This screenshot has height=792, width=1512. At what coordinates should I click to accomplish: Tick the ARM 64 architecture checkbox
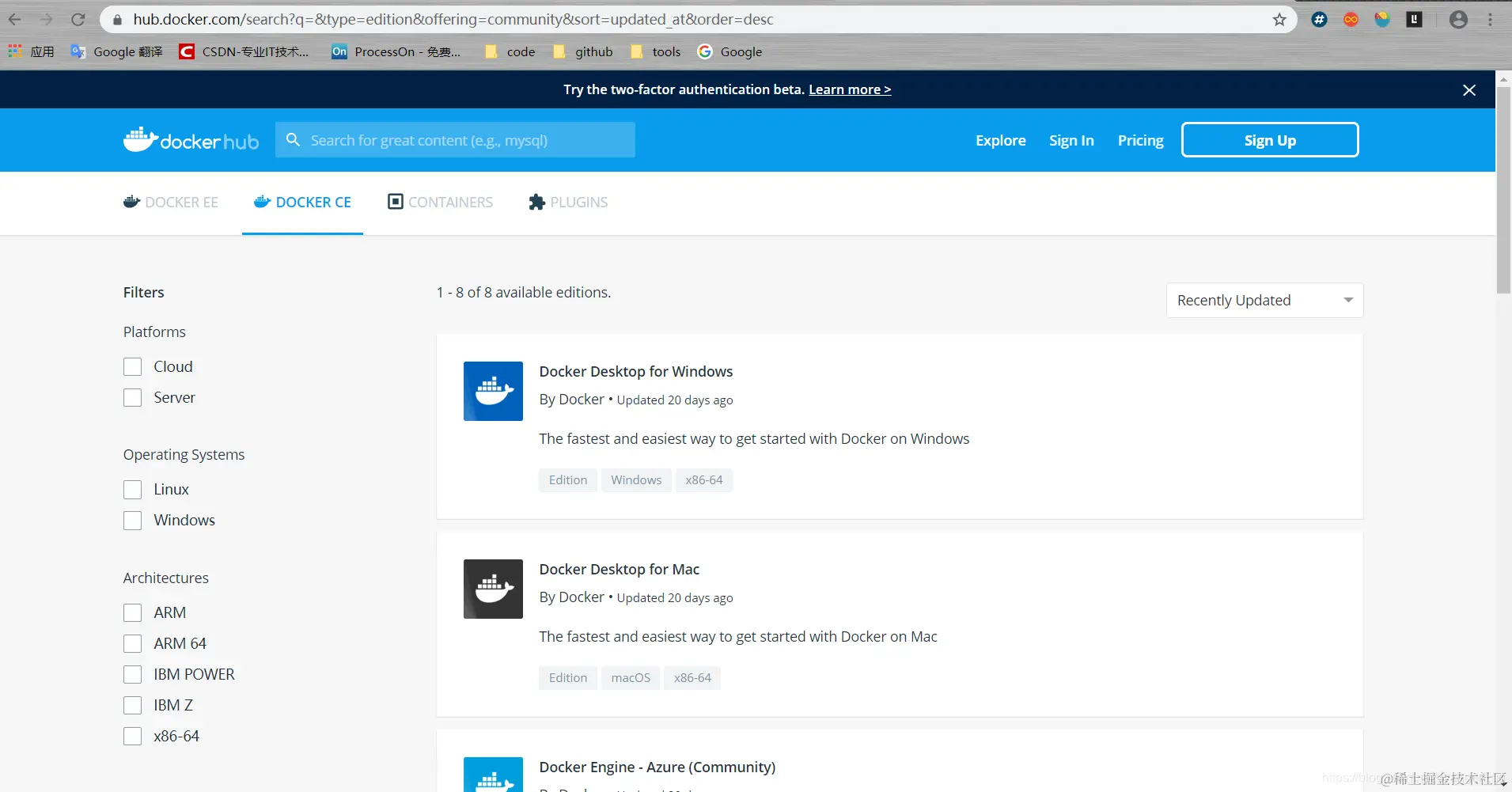pyautogui.click(x=132, y=644)
